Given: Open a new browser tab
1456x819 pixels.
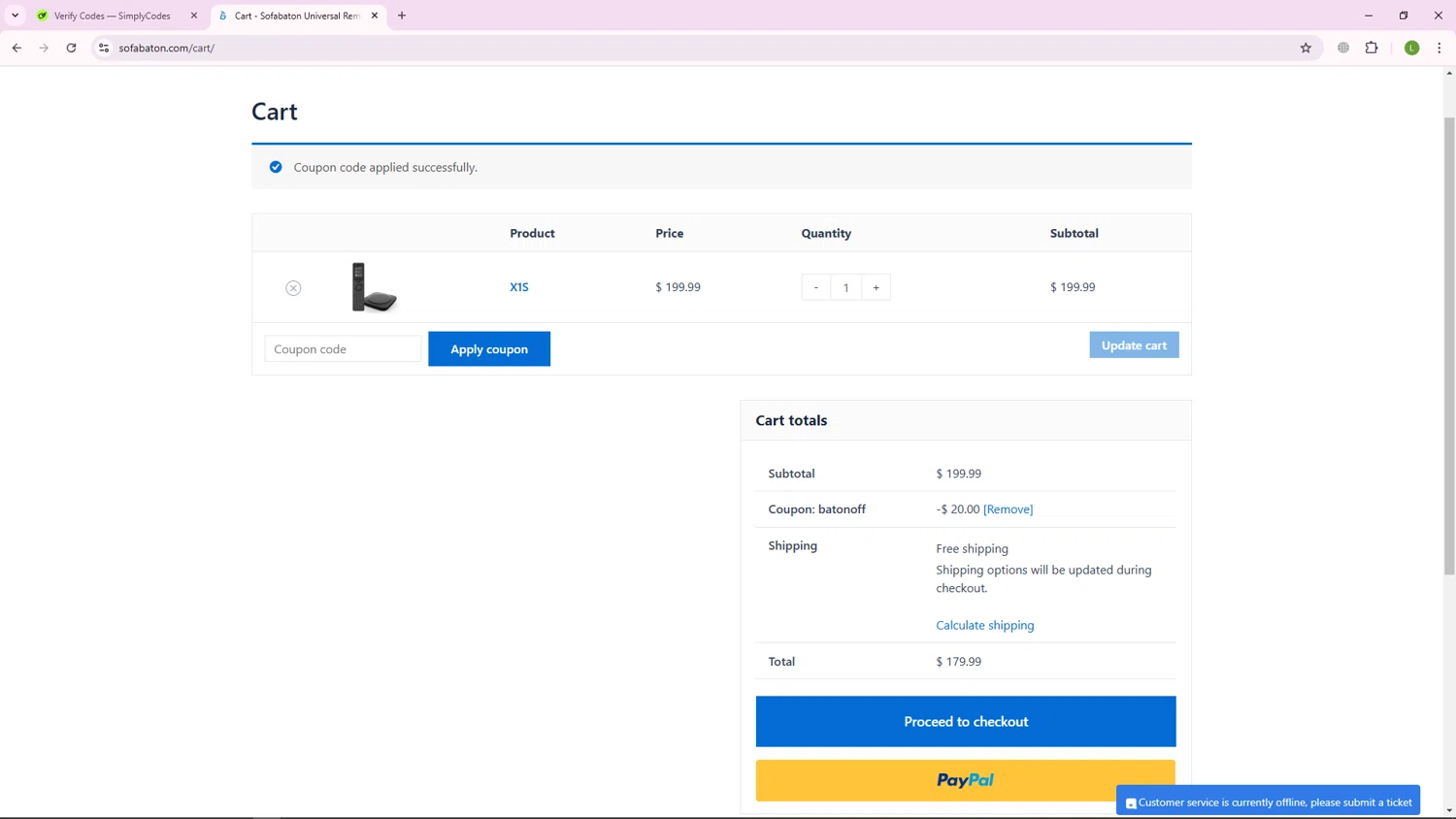Looking at the screenshot, I should coord(402,16).
